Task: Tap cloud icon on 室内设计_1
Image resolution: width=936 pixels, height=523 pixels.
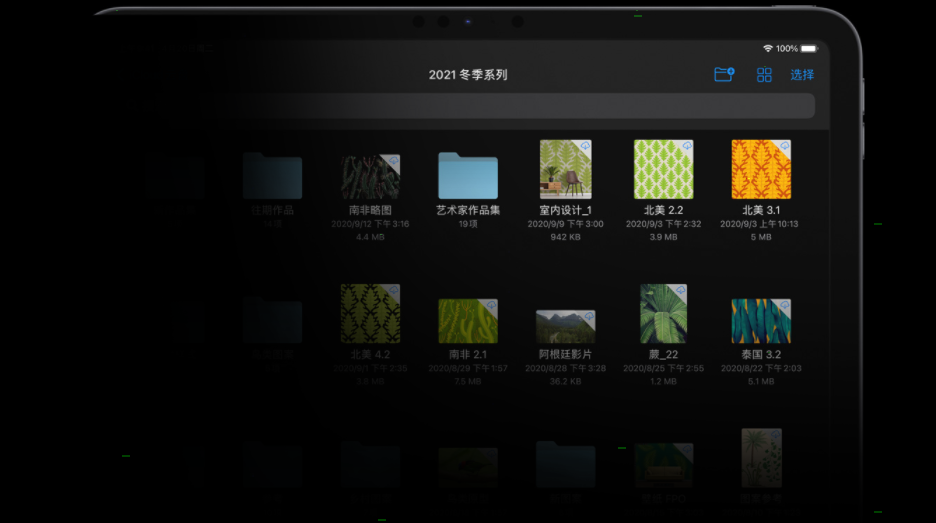Action: (585, 147)
